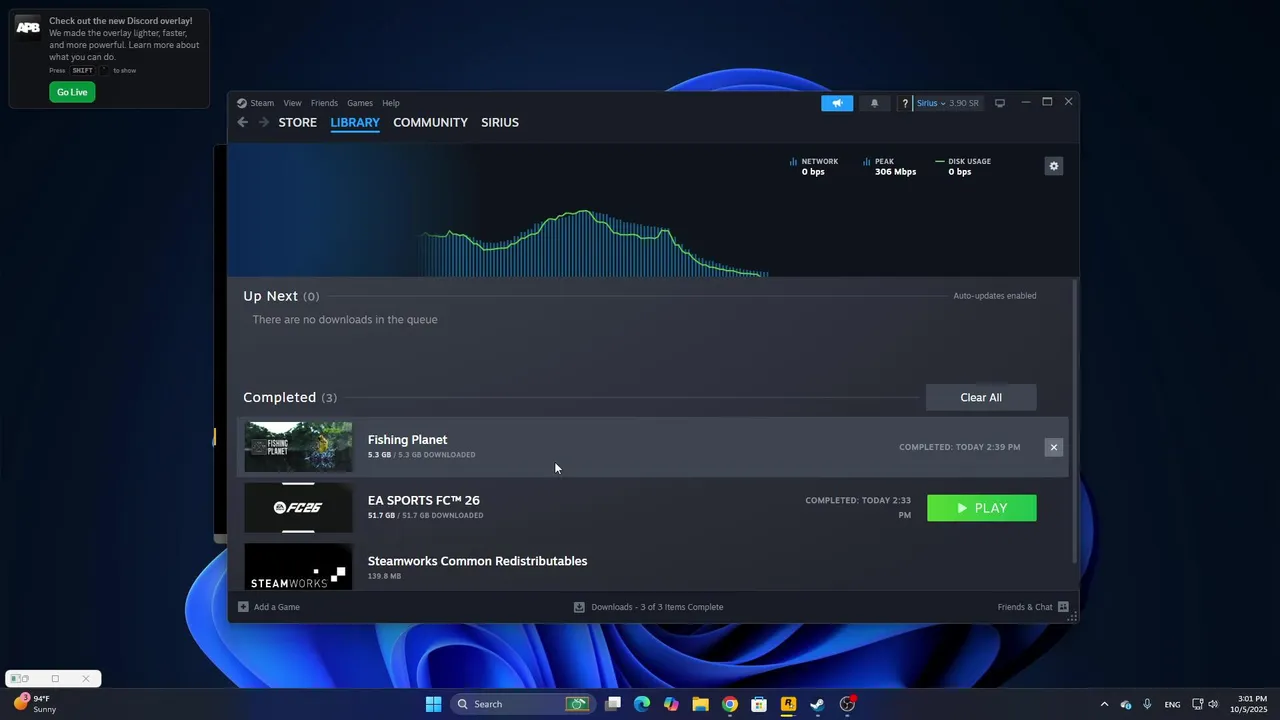The image size is (1280, 720).
Task: Click the EA SPORTS FC™ 26 title
Action: coord(423,500)
